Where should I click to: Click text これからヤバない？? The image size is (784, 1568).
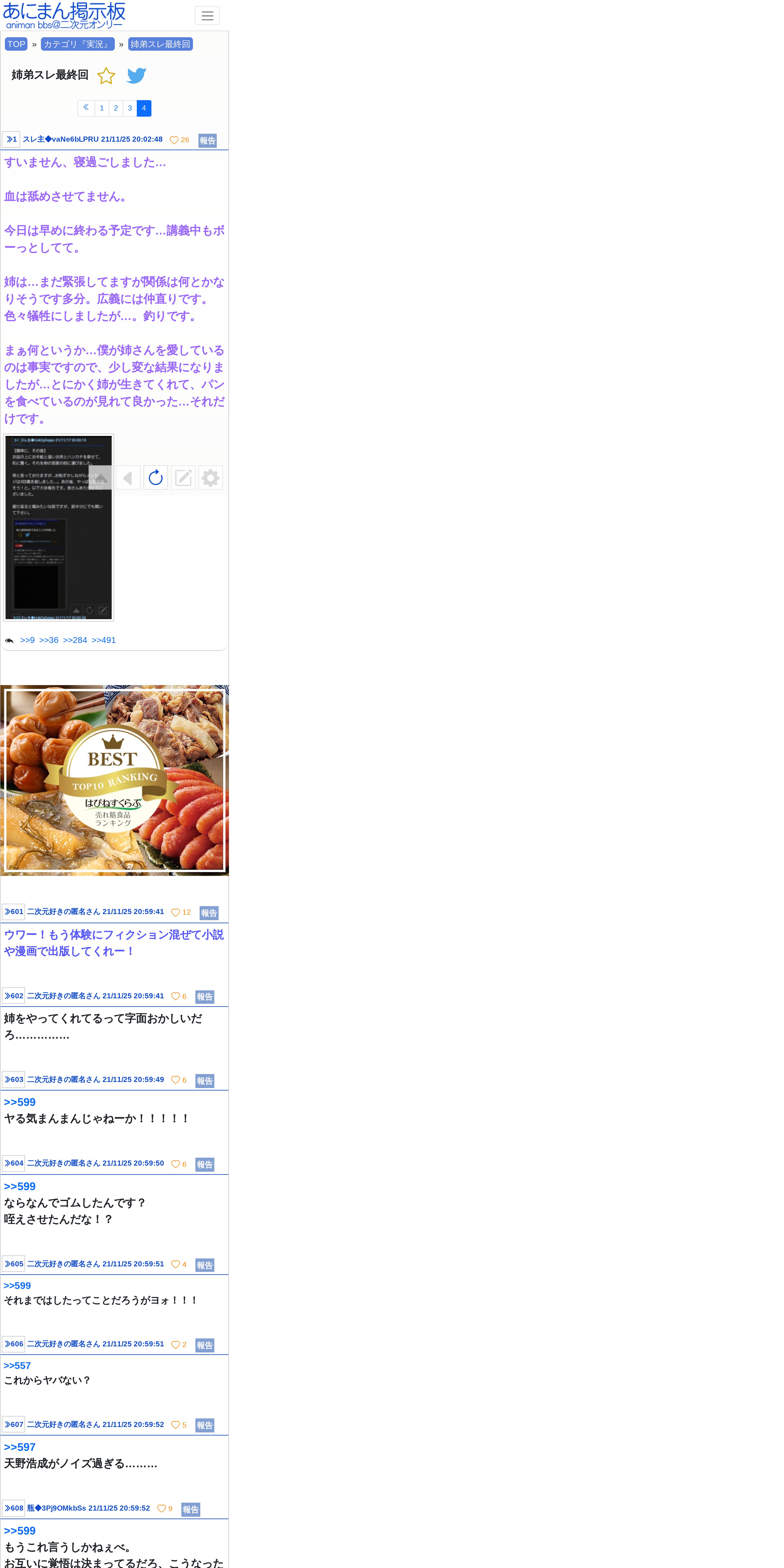[x=47, y=1380]
